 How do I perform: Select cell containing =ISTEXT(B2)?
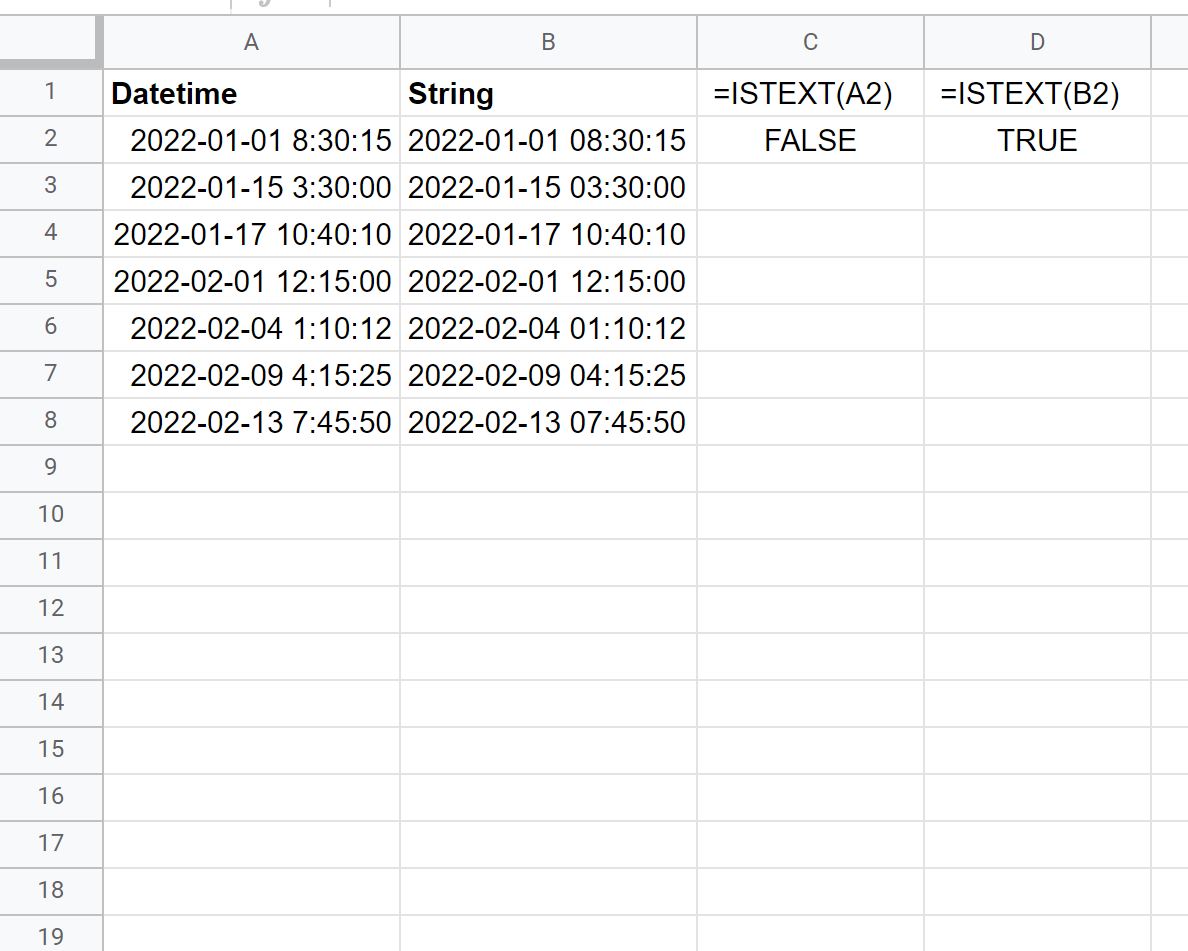click(1037, 93)
